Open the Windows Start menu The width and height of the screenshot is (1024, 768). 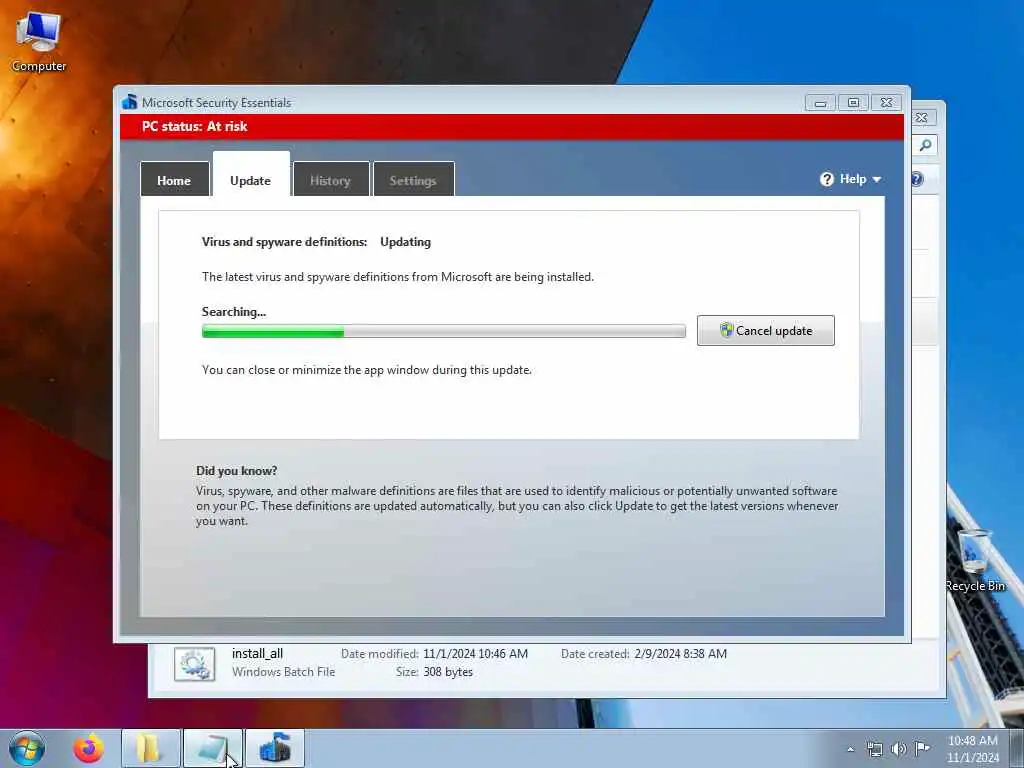pos(27,748)
